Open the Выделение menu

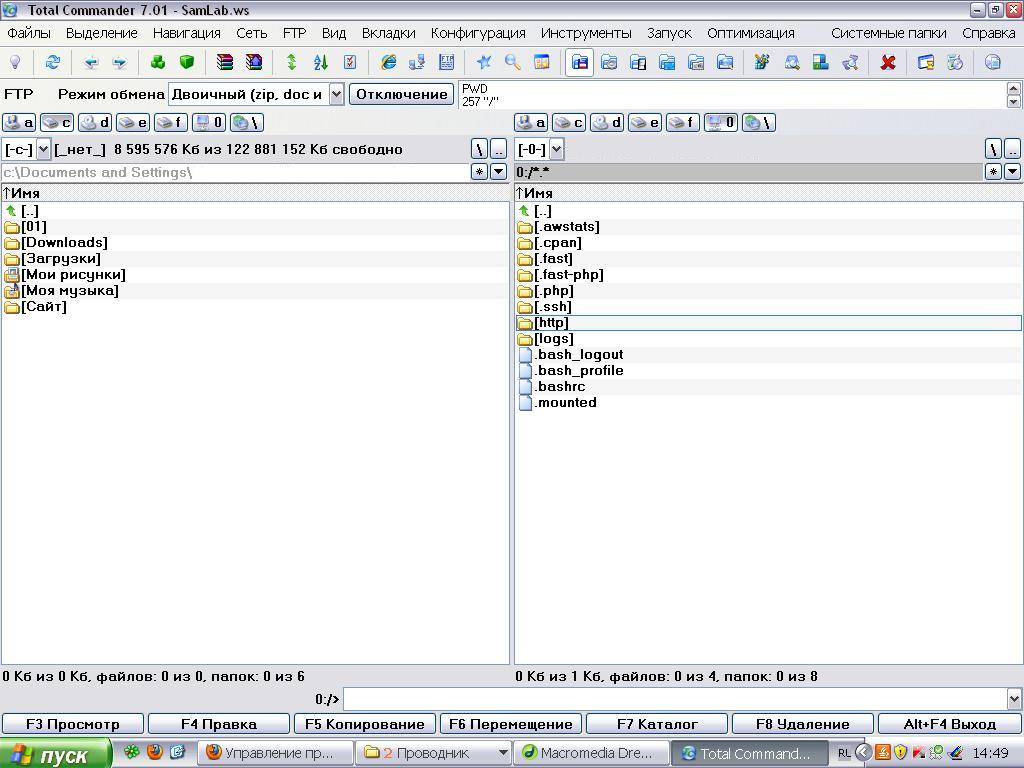(x=102, y=33)
